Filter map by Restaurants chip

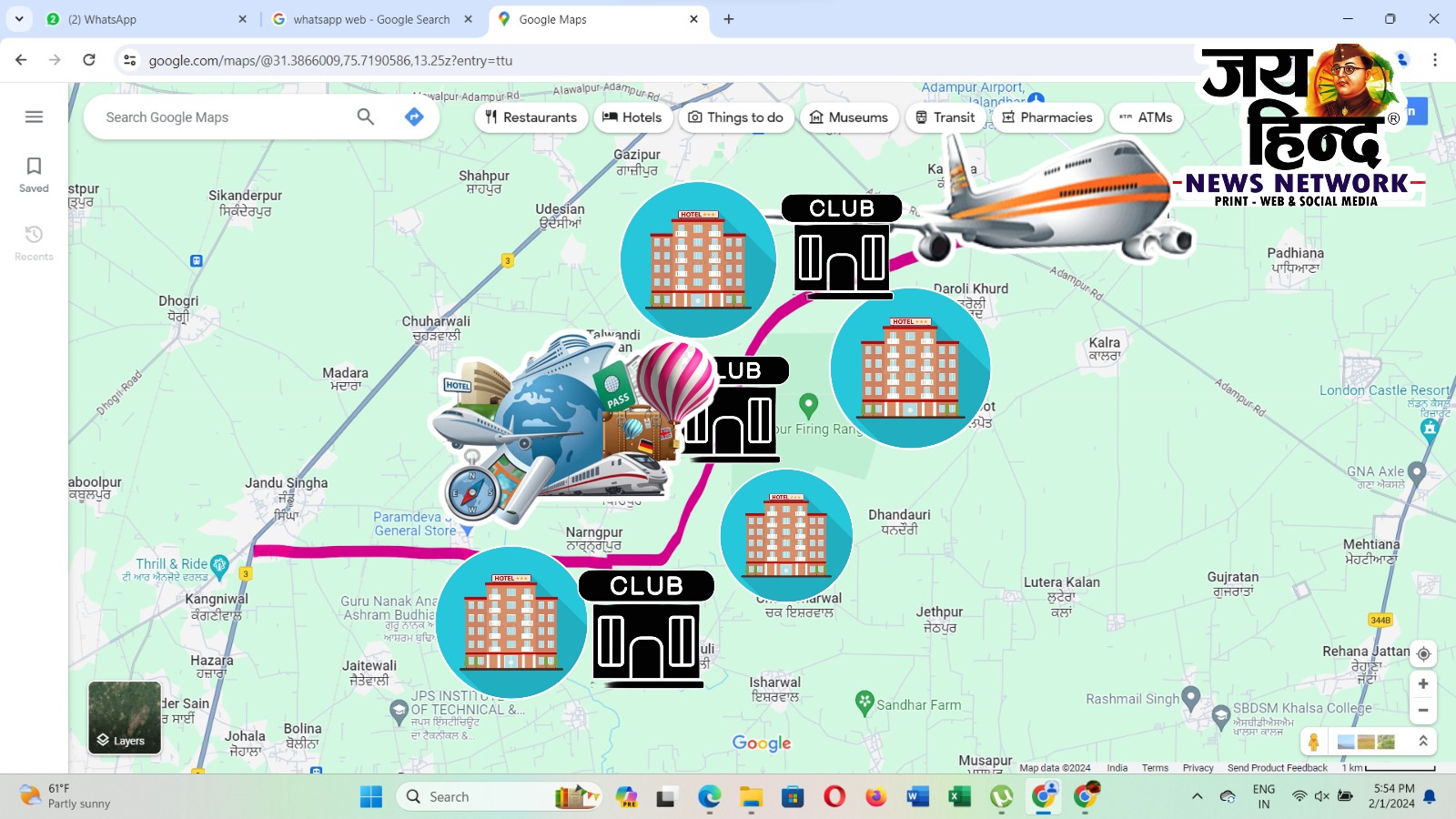point(531,117)
